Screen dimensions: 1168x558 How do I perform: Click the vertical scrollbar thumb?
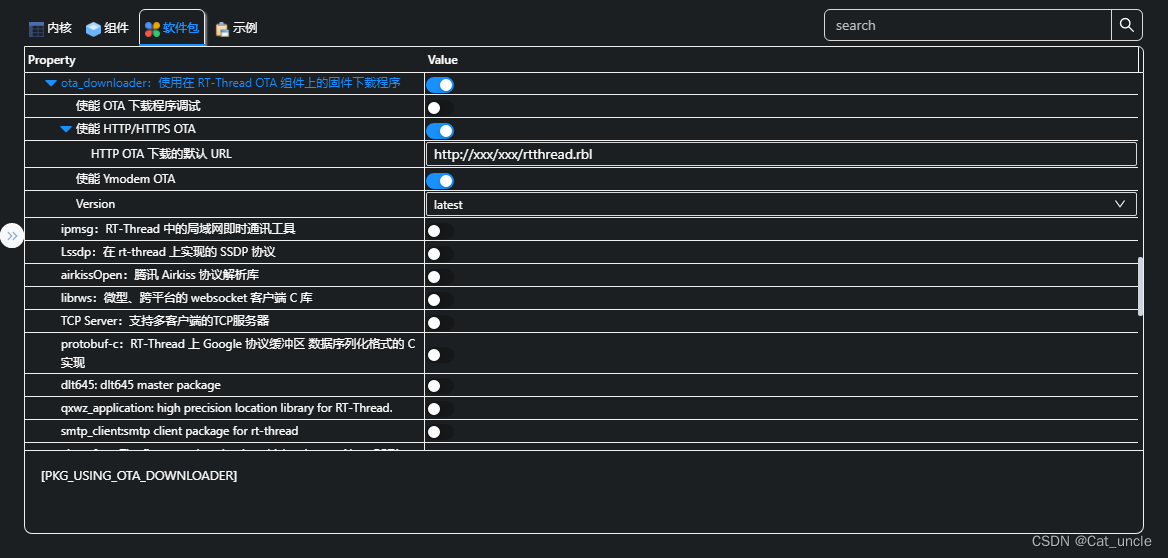1140,286
